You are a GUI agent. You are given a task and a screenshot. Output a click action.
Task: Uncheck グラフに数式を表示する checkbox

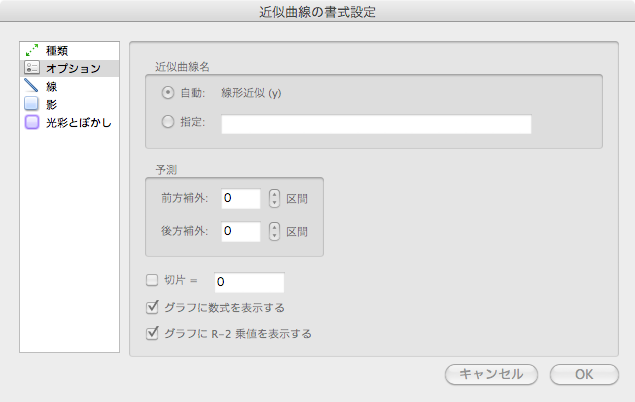pos(153,308)
